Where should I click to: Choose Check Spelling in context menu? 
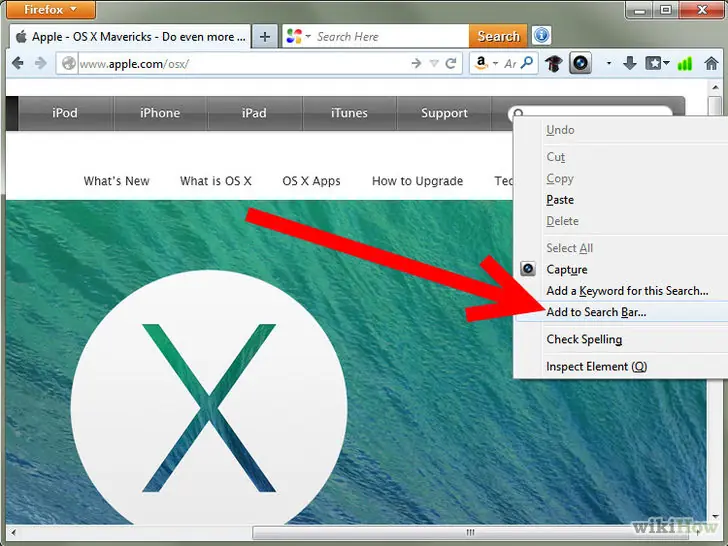point(621,339)
